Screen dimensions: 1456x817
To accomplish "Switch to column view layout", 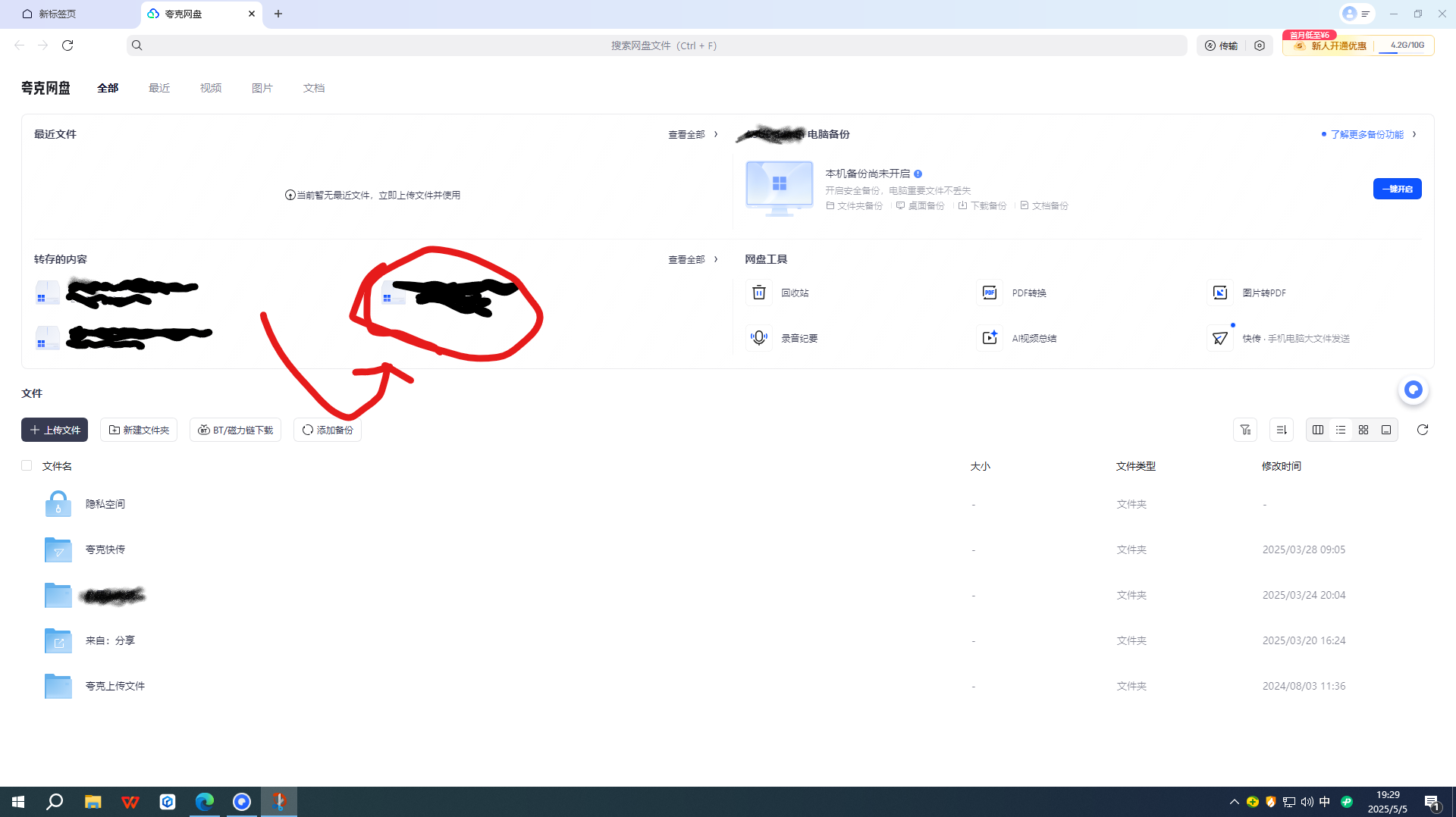I will pos(1318,430).
